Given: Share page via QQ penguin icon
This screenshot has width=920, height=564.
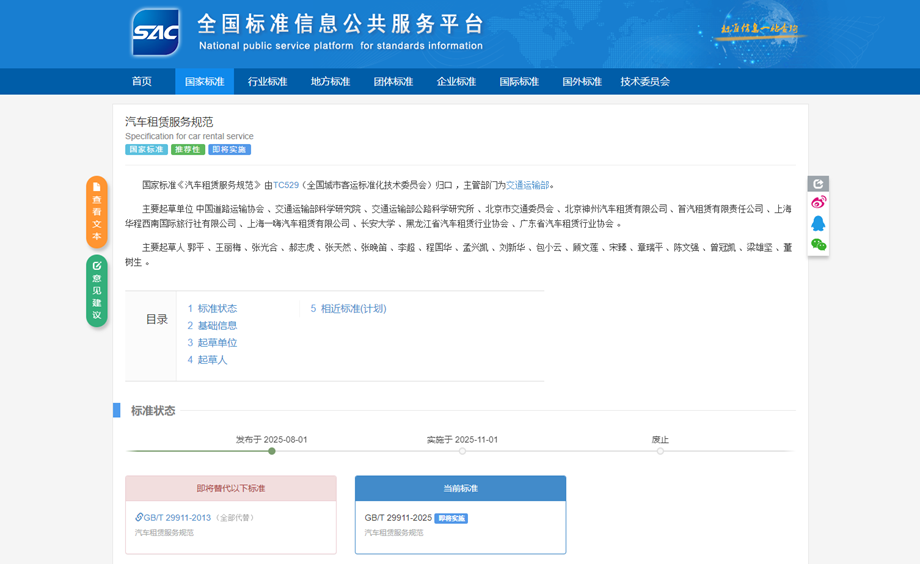Looking at the screenshot, I should click(818, 224).
